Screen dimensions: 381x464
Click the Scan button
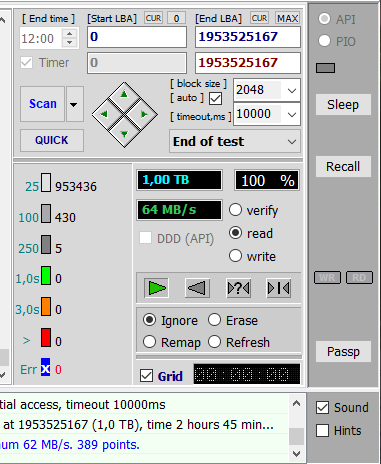click(x=42, y=104)
